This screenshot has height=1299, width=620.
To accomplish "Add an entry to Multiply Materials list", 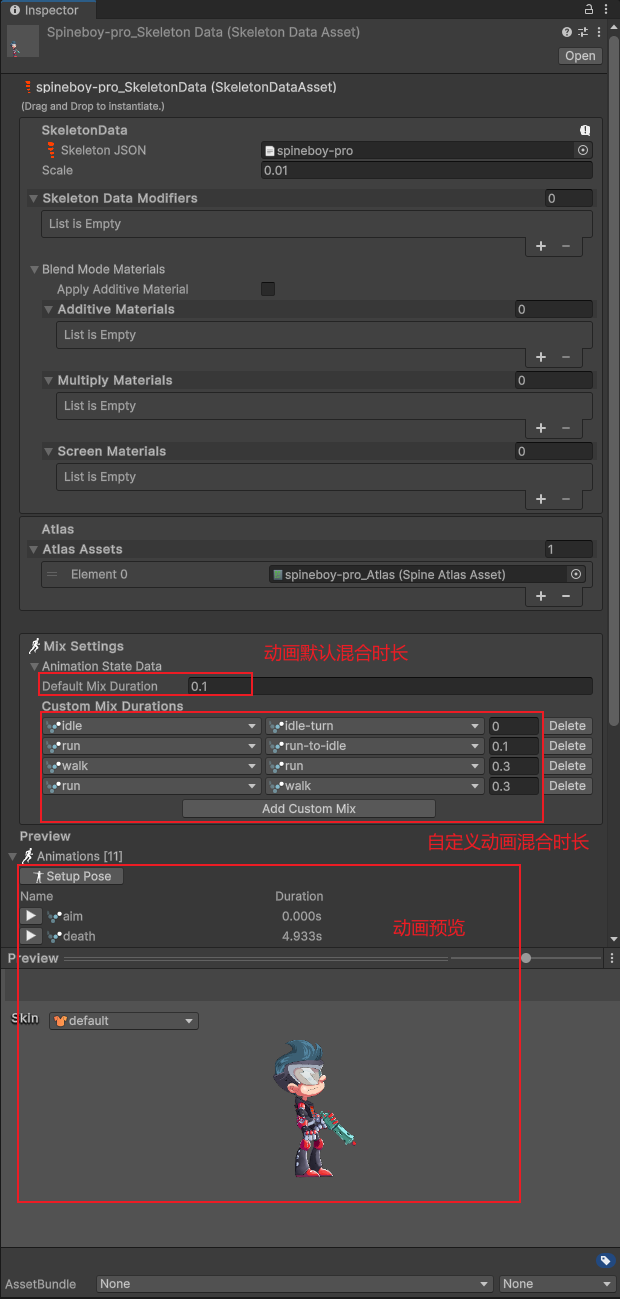I will click(541, 428).
